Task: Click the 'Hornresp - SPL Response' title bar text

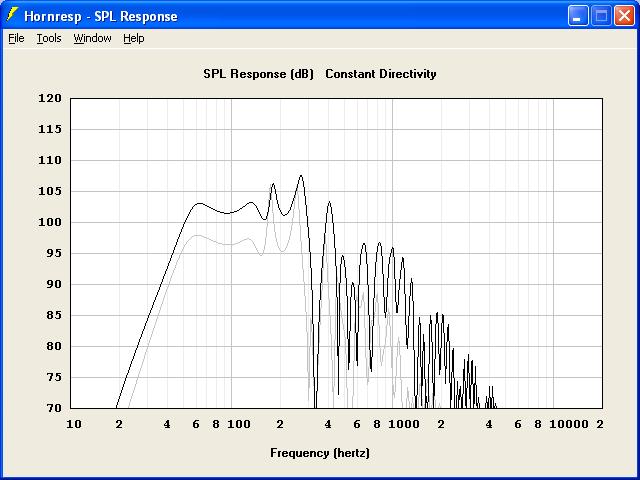Action: point(101,16)
